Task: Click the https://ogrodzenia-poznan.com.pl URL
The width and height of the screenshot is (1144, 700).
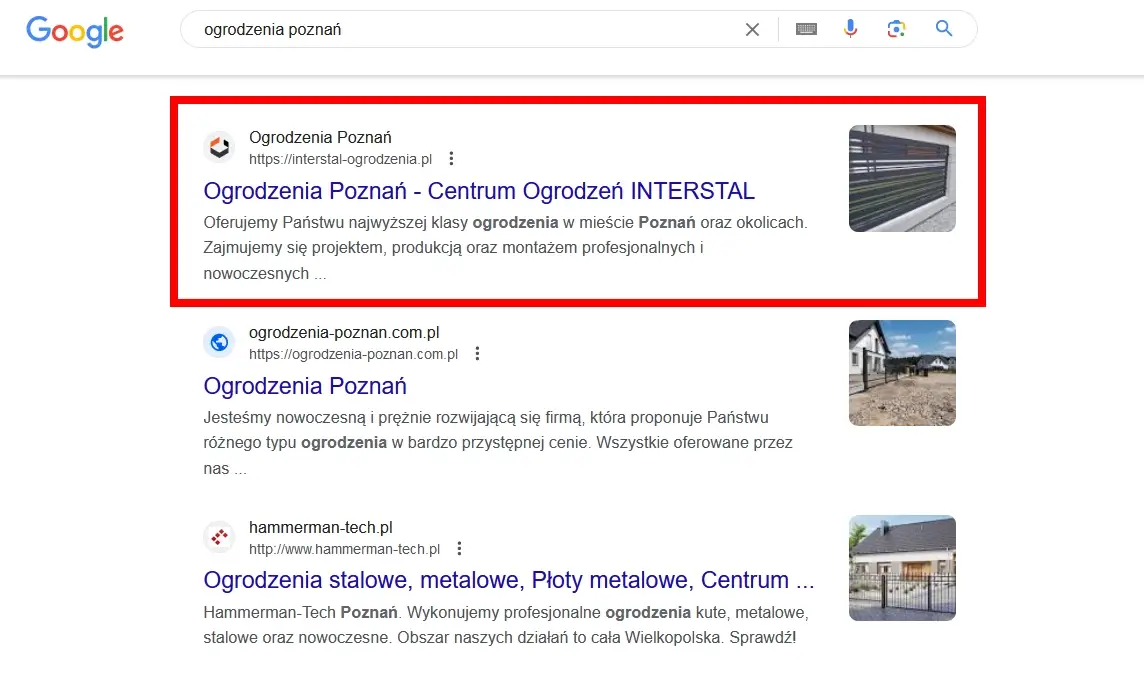Action: tap(353, 354)
